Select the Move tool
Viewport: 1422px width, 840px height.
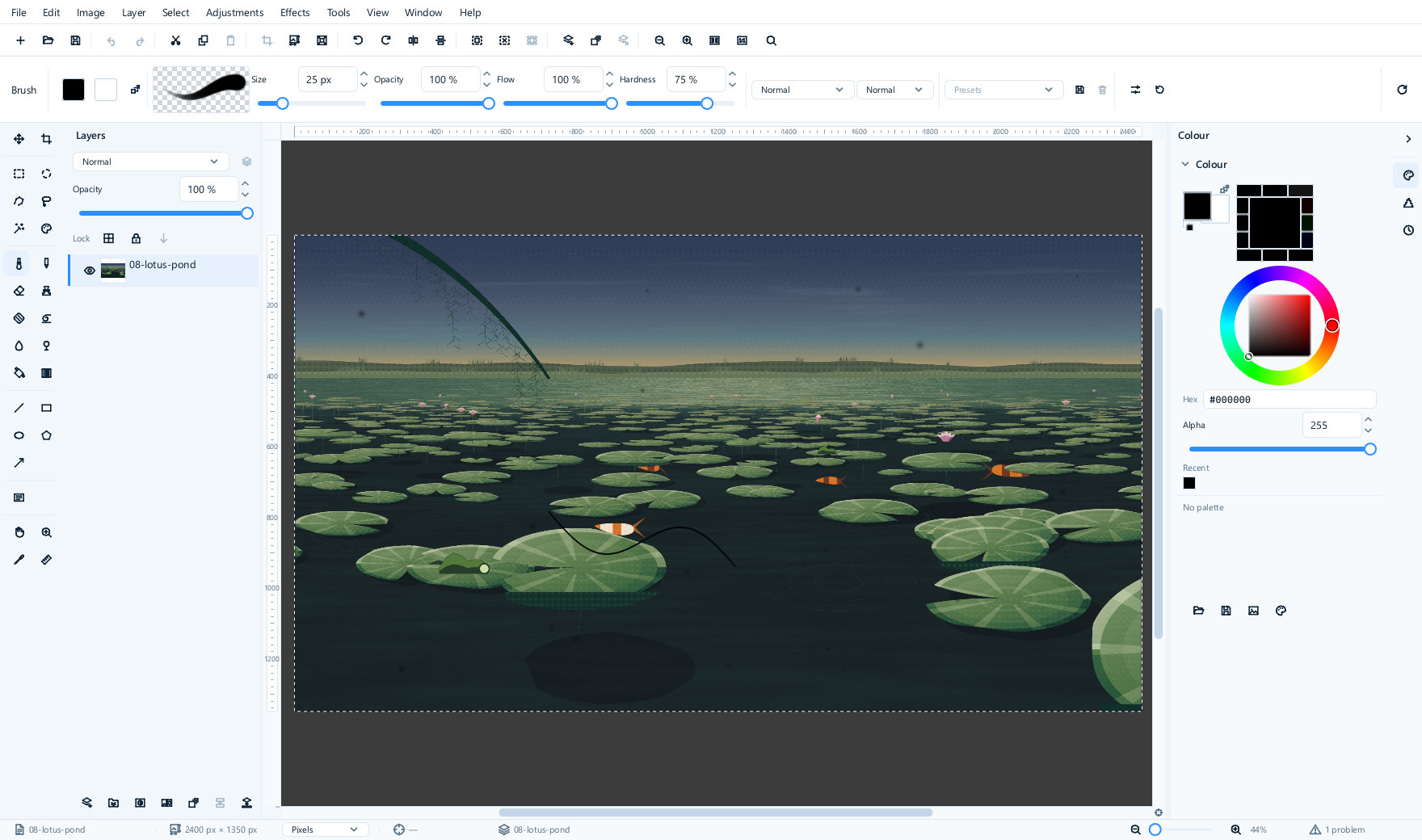[19, 139]
